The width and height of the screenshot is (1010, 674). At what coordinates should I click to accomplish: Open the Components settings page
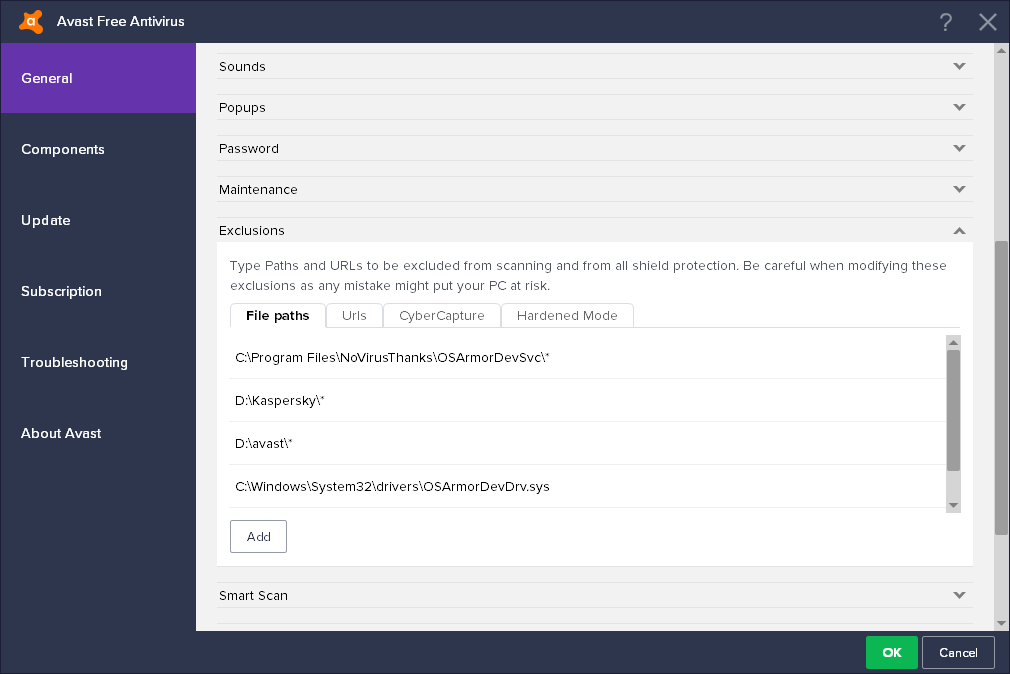63,149
